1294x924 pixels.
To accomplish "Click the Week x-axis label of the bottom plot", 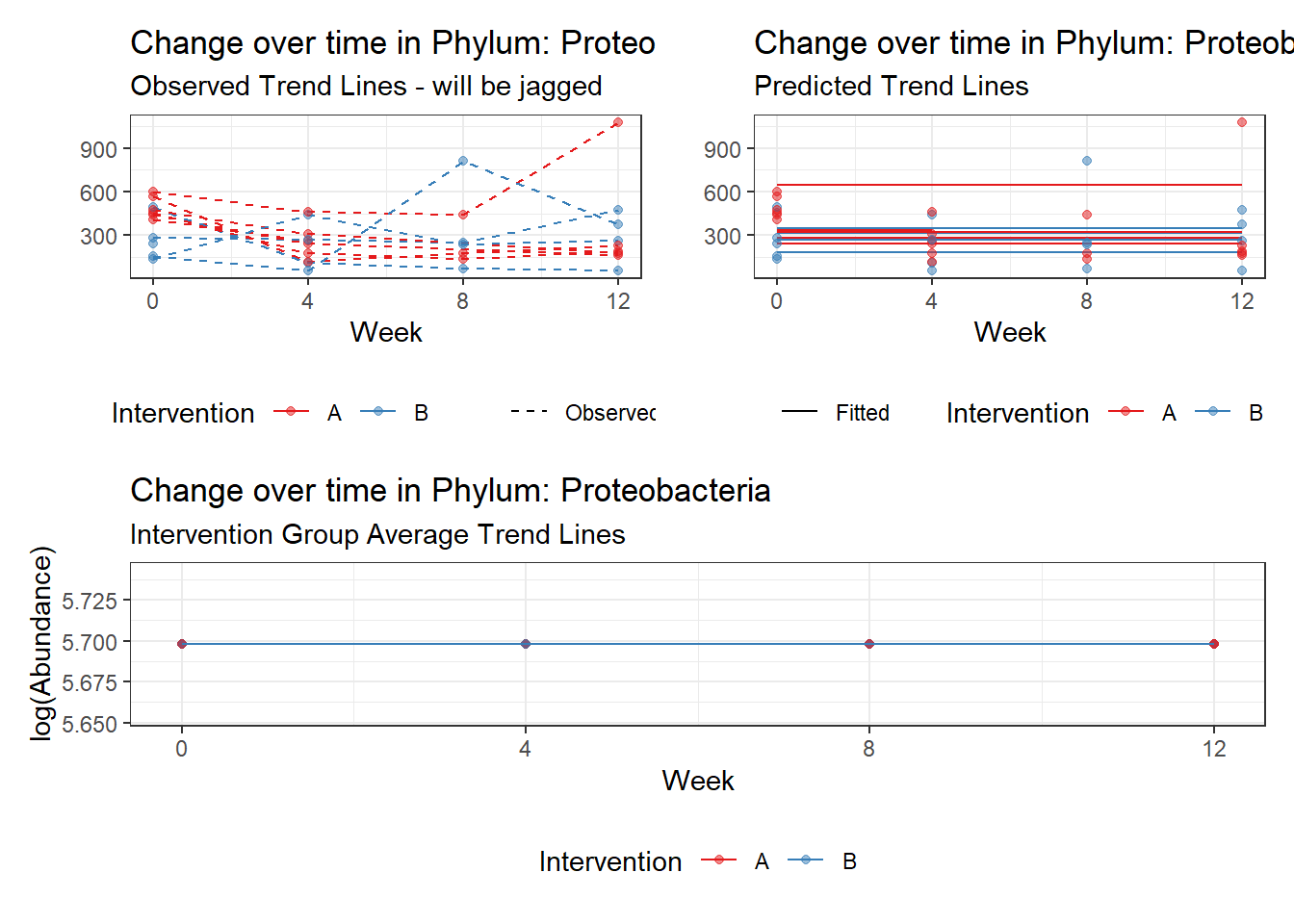I will (x=698, y=781).
